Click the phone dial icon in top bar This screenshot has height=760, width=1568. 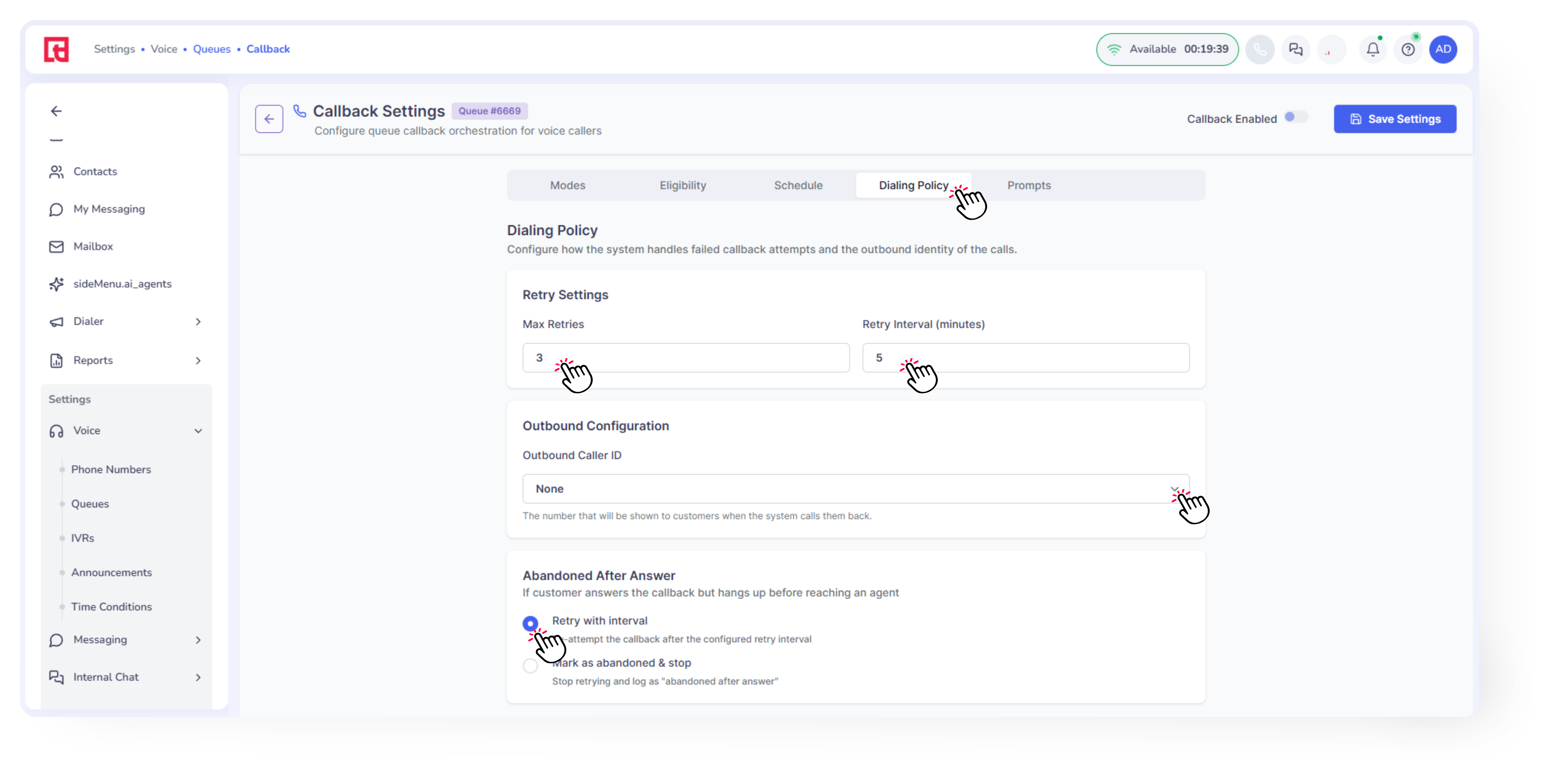tap(1259, 49)
